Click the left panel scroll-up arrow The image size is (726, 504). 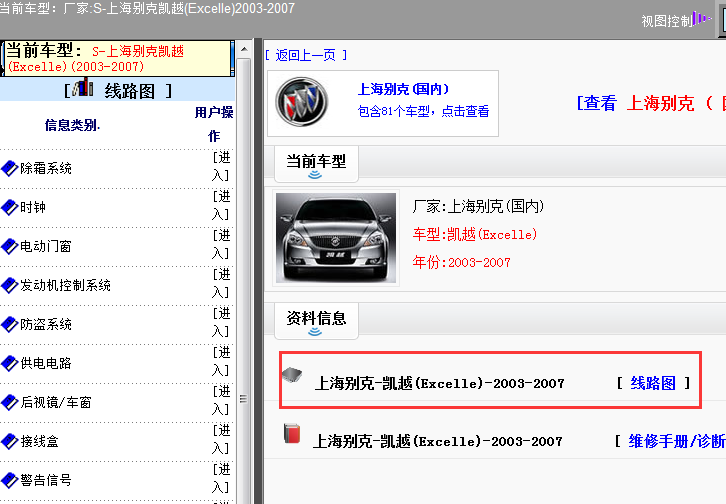244,49
